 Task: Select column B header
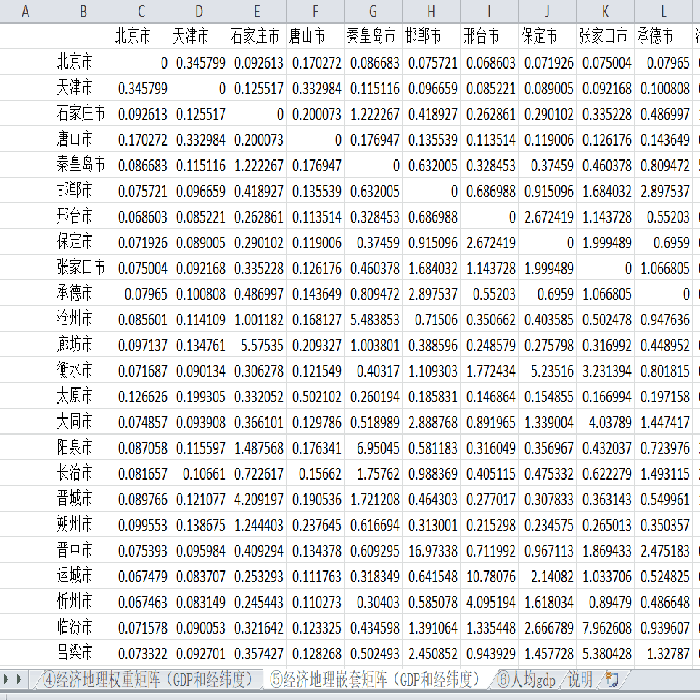pyautogui.click(x=83, y=11)
